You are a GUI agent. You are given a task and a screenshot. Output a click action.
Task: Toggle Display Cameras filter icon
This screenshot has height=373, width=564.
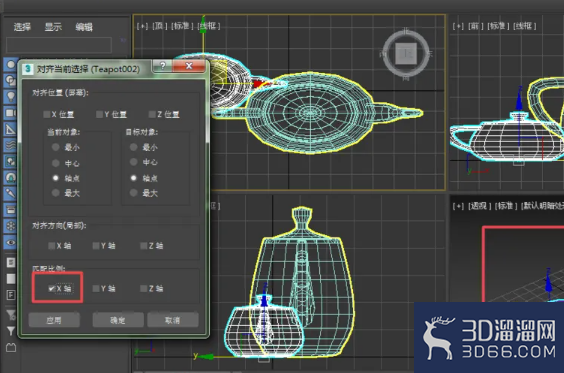11,113
